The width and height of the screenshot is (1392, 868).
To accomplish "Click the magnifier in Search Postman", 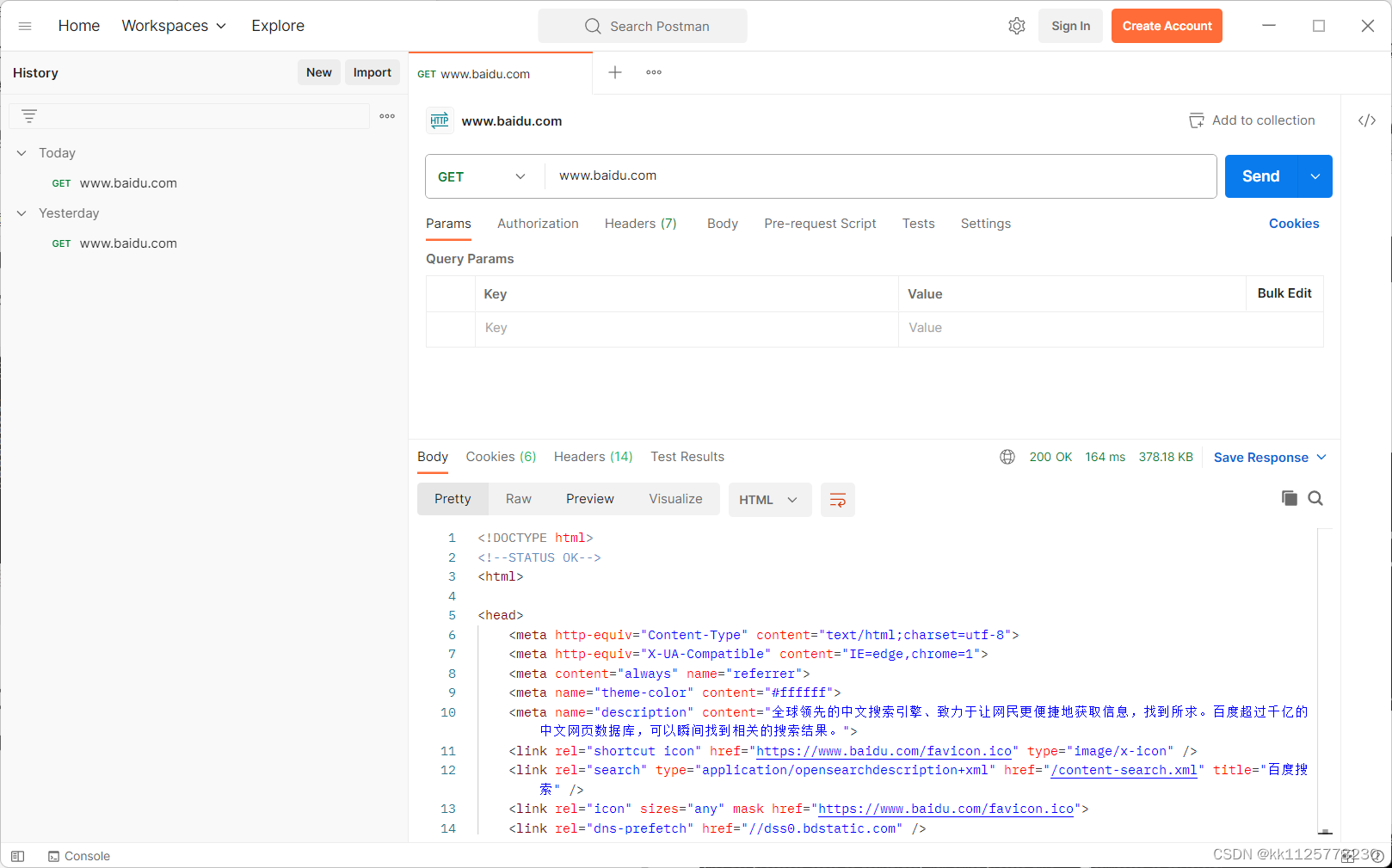I will [593, 26].
